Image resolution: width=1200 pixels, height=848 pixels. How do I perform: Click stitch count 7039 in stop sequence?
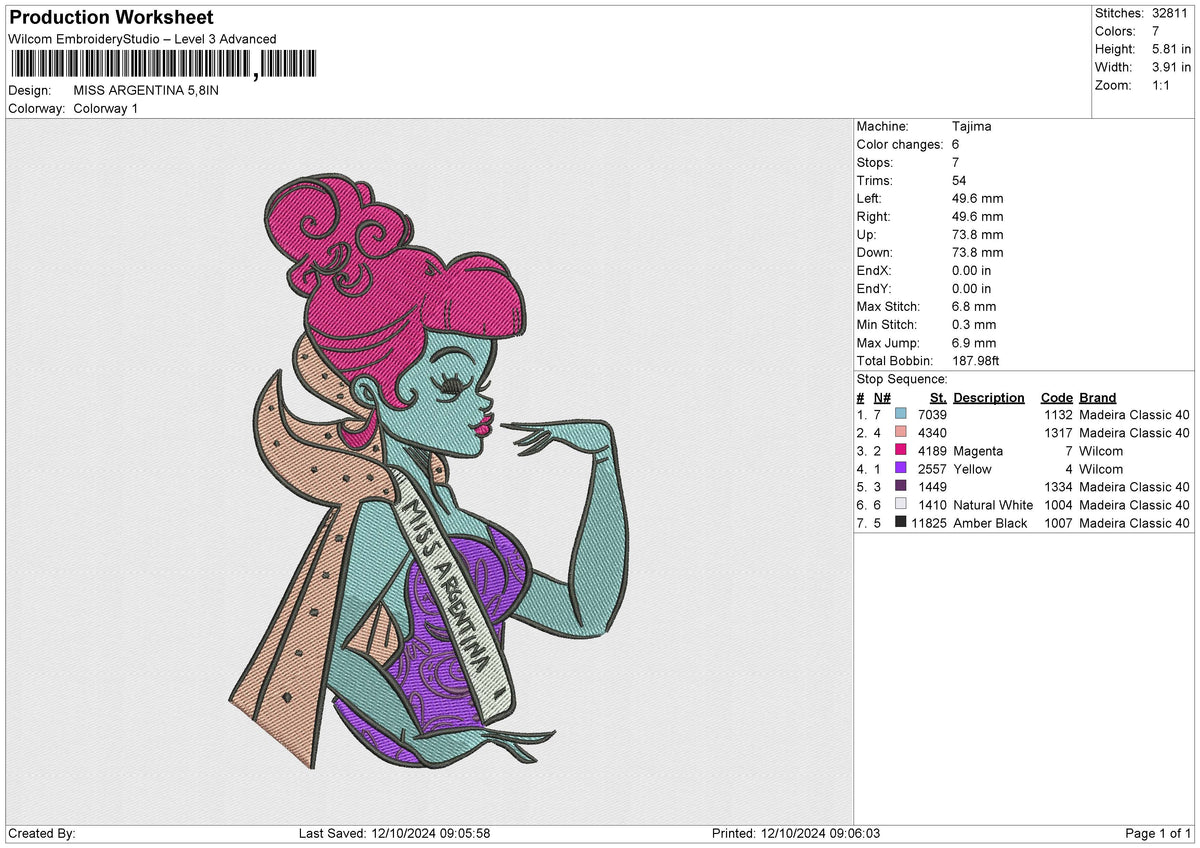[x=931, y=415]
